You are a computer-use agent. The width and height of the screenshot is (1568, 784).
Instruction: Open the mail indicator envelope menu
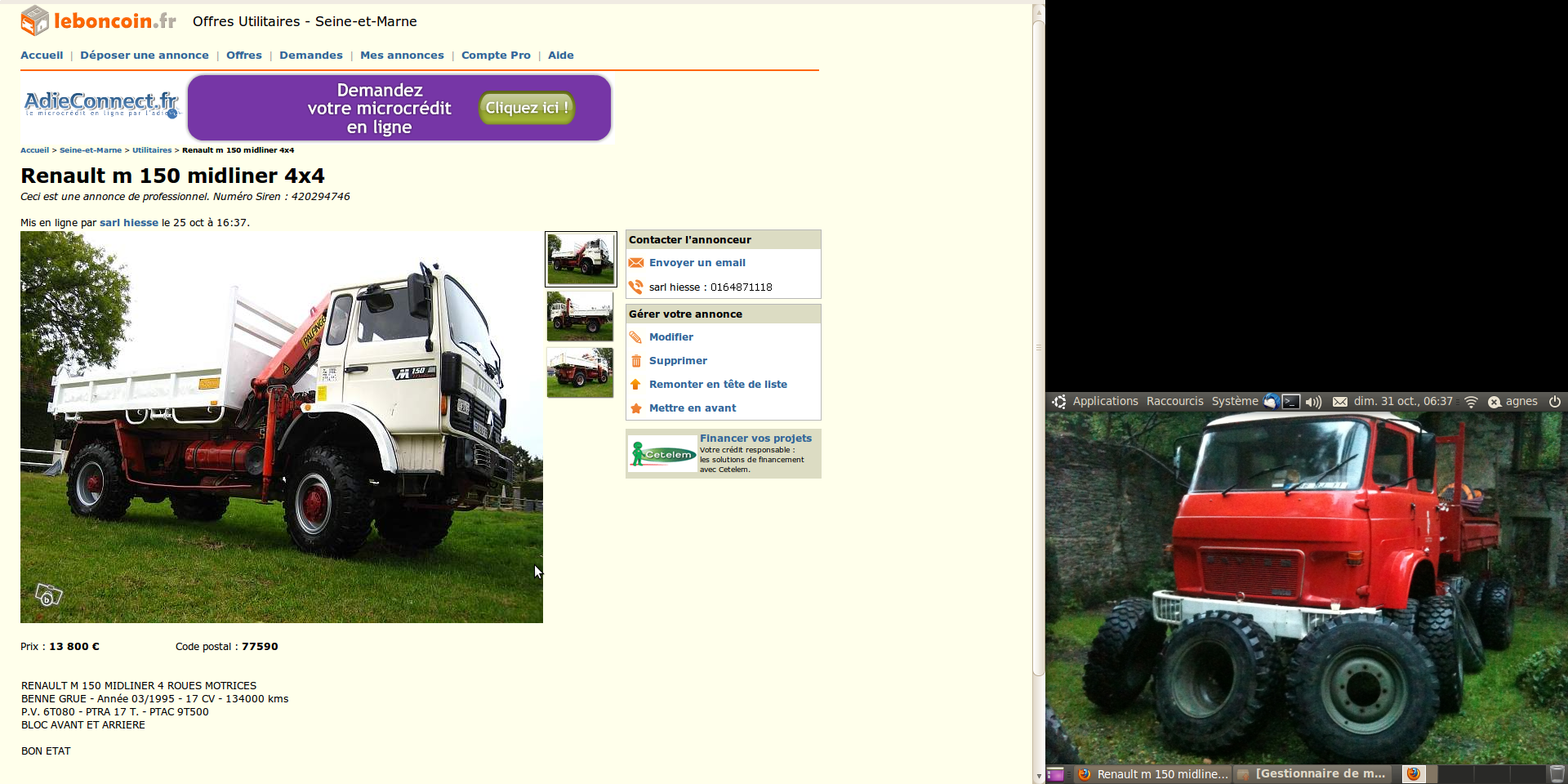1340,402
